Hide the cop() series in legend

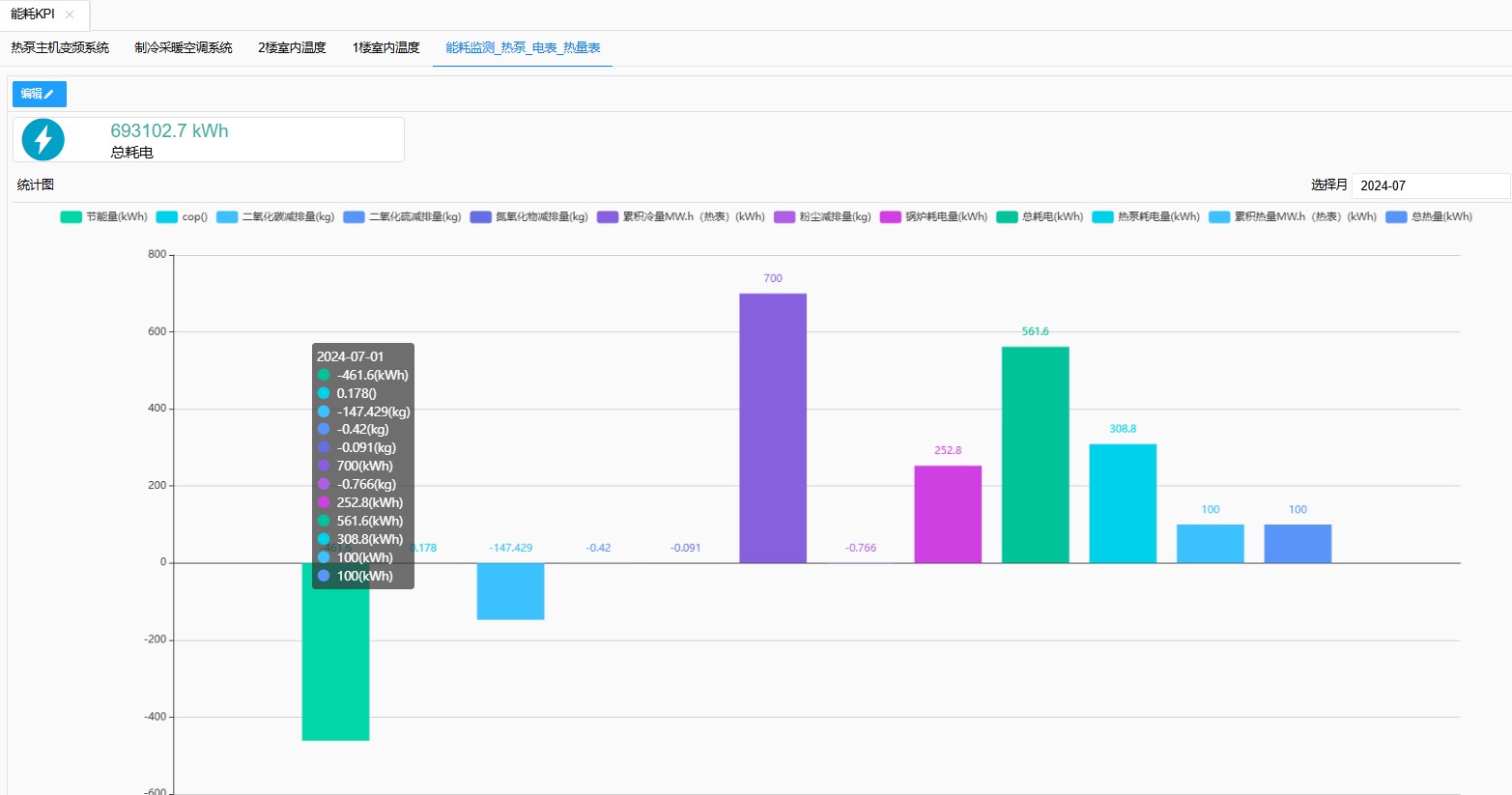point(183,217)
